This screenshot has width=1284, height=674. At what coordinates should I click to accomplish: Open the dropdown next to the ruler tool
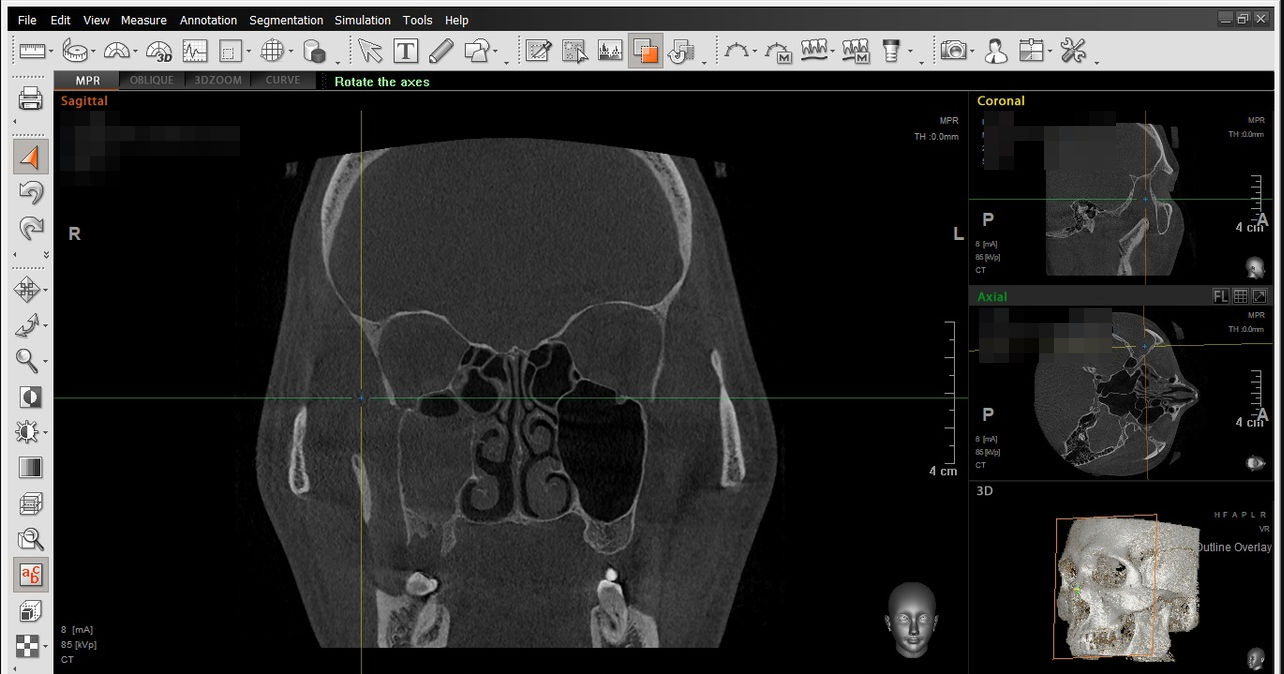pos(50,51)
